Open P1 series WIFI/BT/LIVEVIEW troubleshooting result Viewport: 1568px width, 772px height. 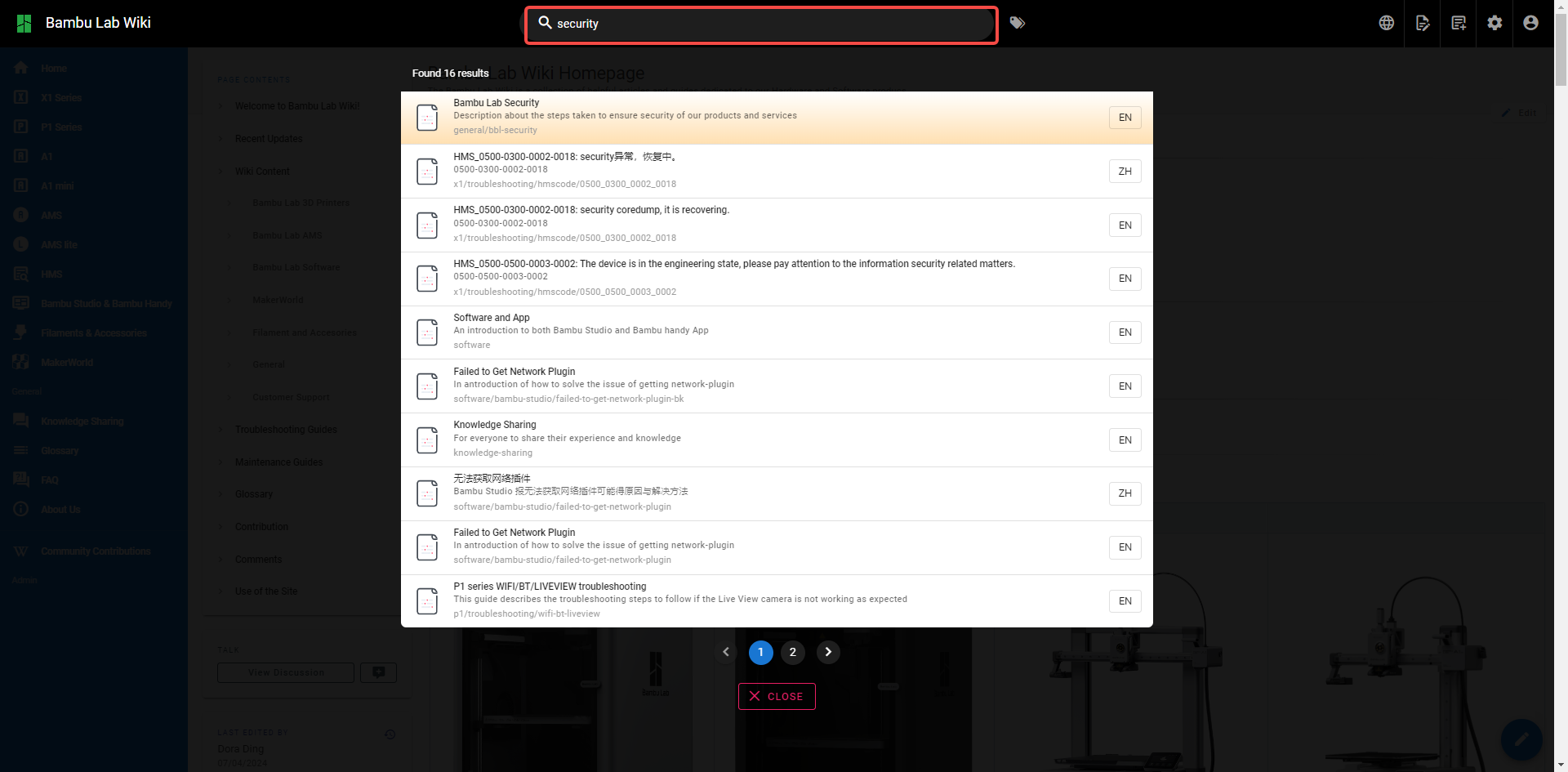pos(777,601)
